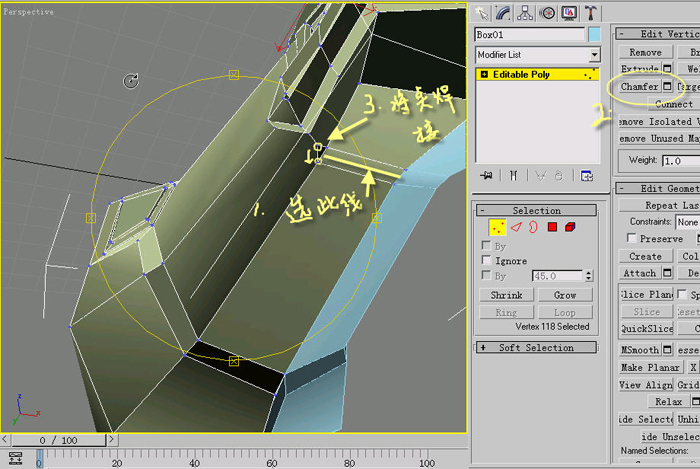
Task: Click the MSmooth button
Action: click(640, 350)
